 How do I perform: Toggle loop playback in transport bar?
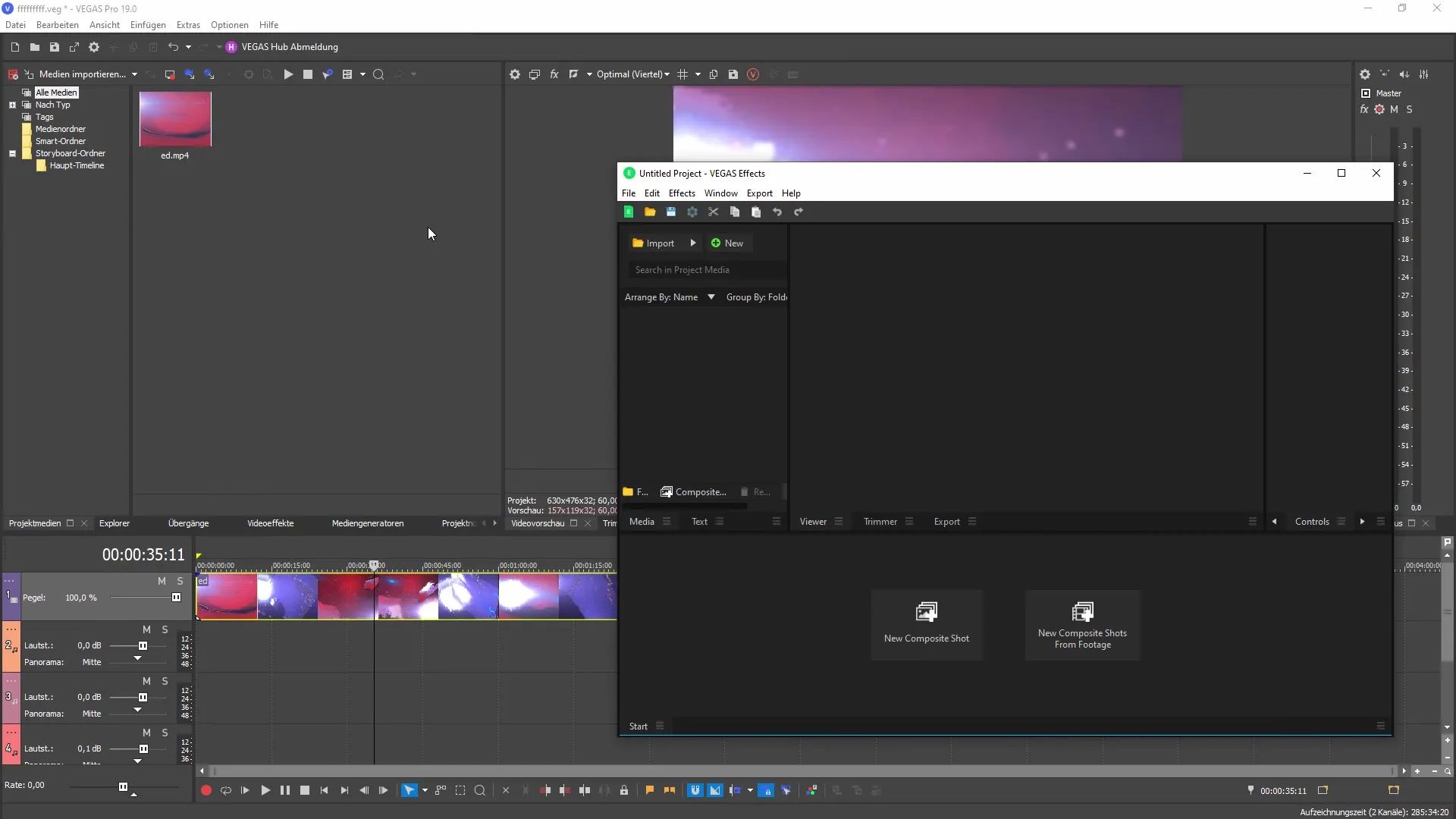click(225, 790)
